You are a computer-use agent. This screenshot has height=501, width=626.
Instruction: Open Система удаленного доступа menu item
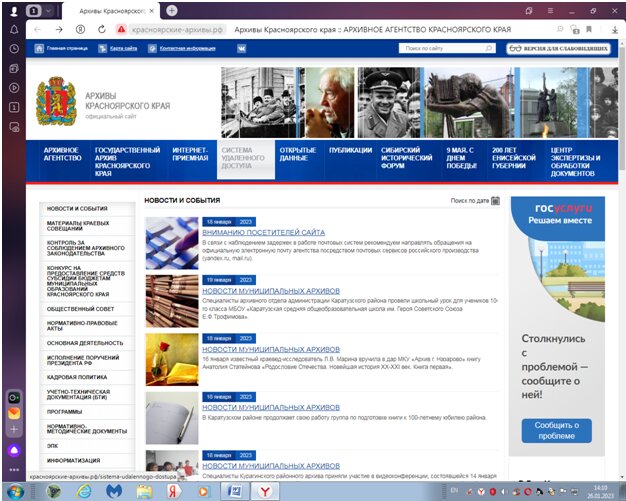(x=246, y=158)
